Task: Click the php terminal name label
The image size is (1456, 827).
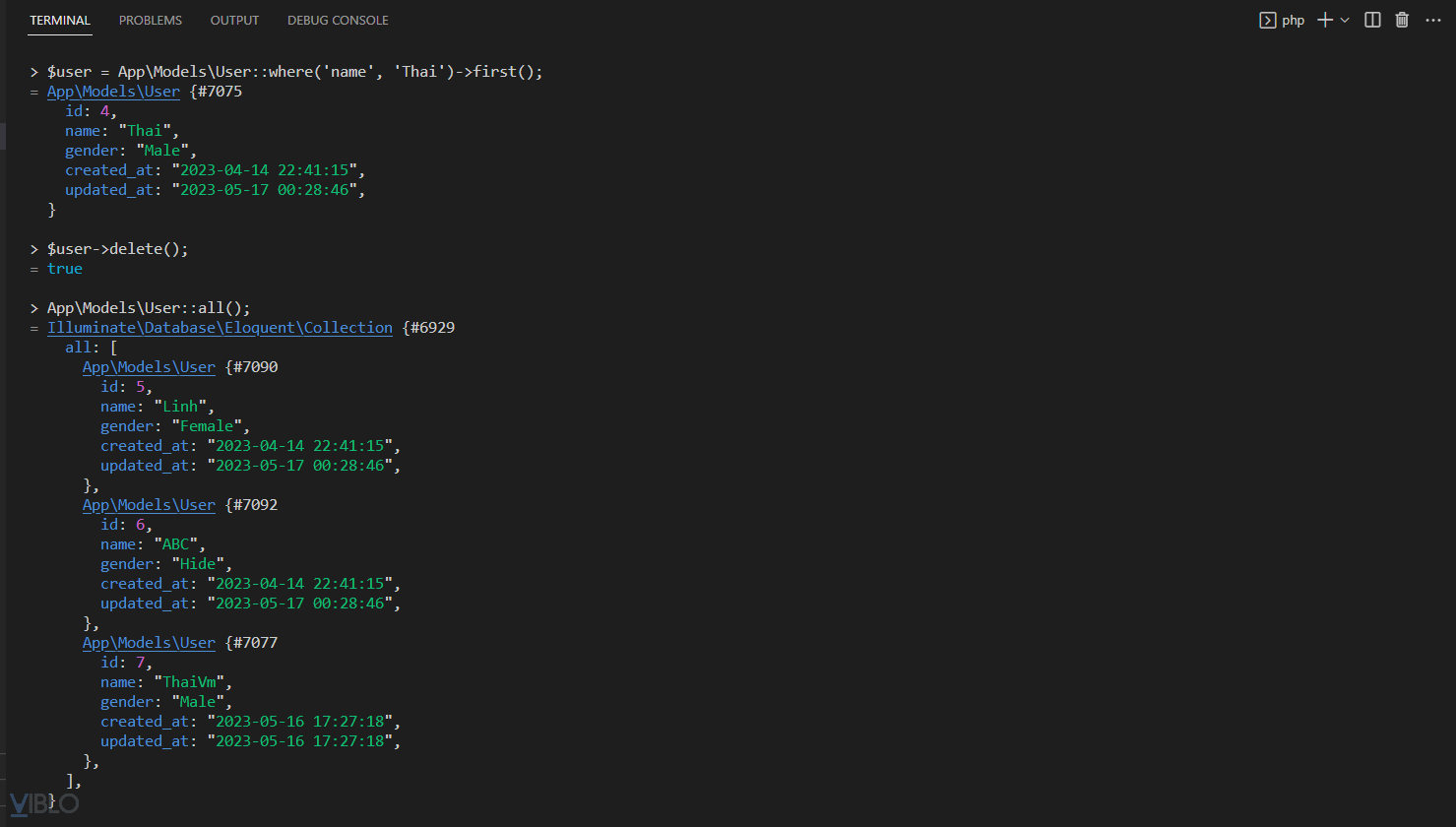Action: pyautogui.click(x=1294, y=20)
